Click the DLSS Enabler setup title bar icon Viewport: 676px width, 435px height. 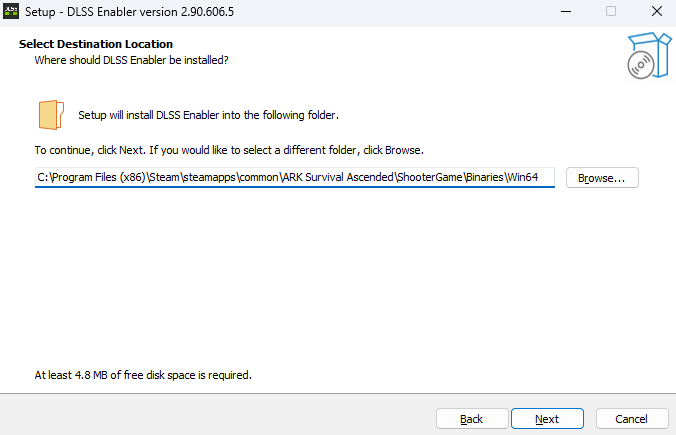tap(14, 12)
